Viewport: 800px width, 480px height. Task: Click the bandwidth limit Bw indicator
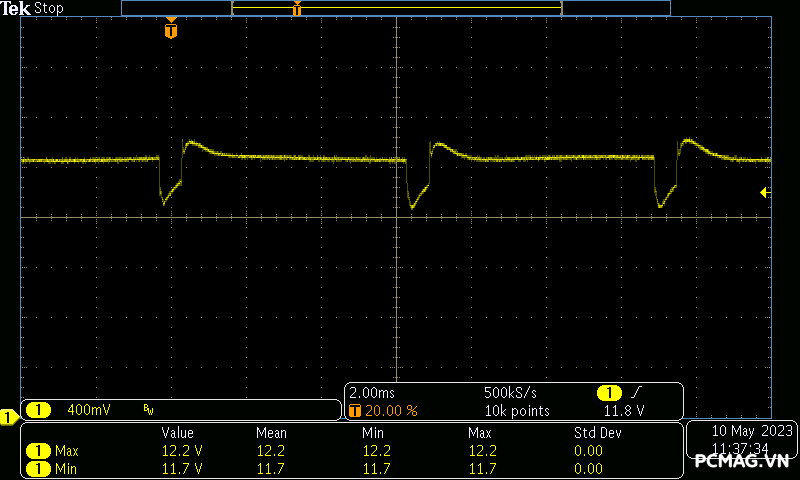tap(148, 410)
